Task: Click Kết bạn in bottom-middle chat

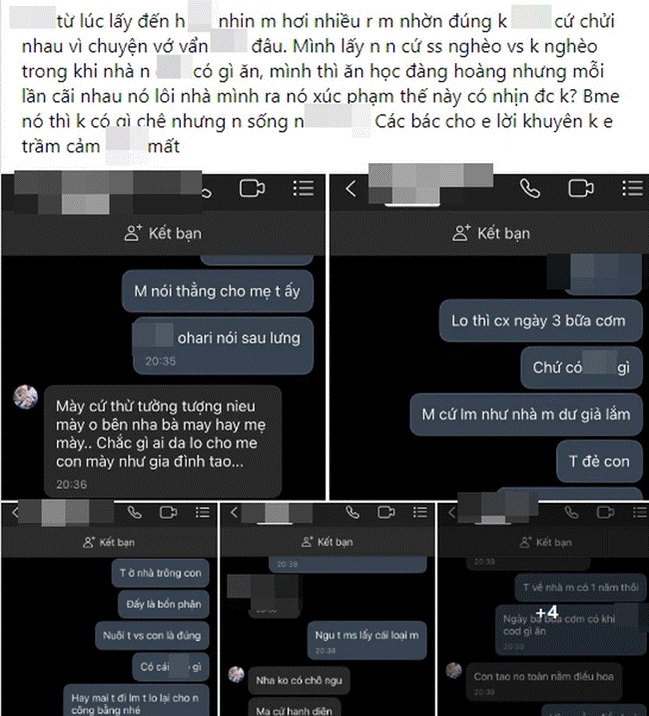Action: click(x=327, y=542)
